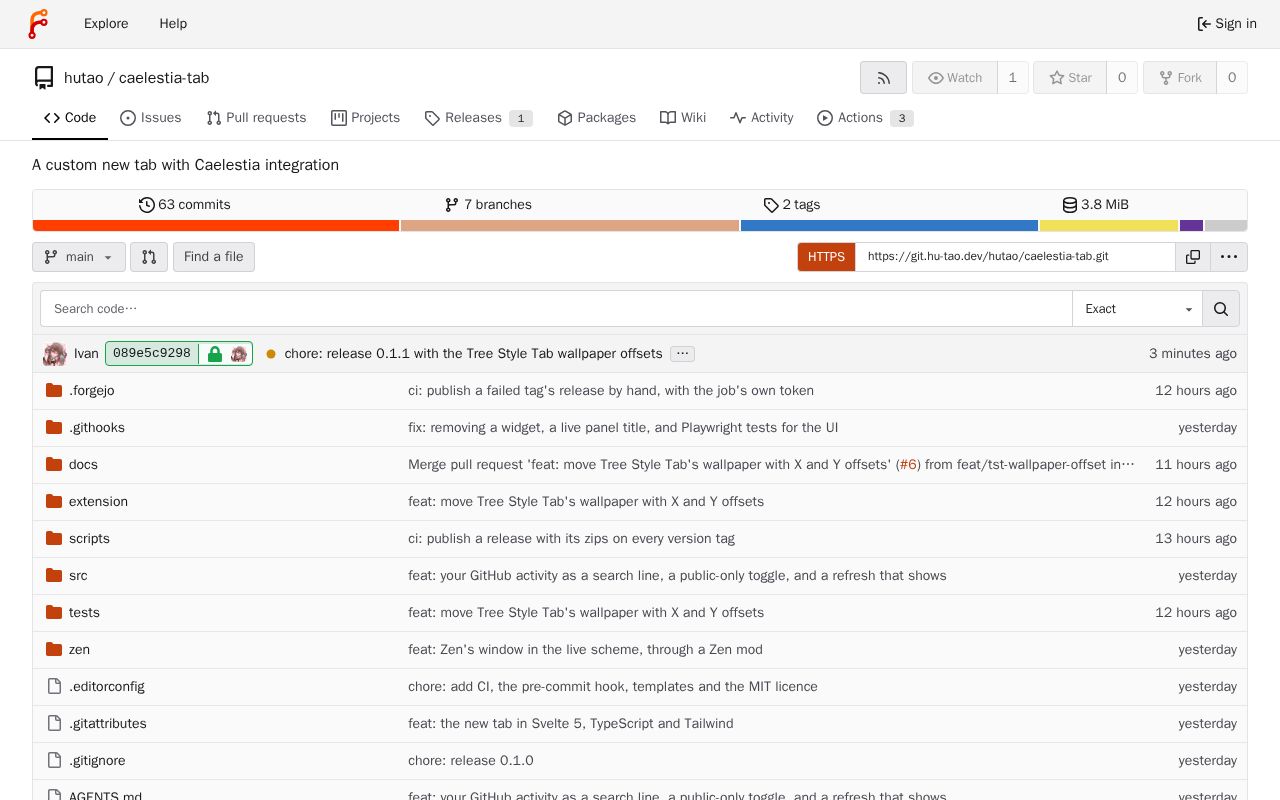Expand the commit message ellipsis
The image size is (1280, 800).
click(682, 354)
